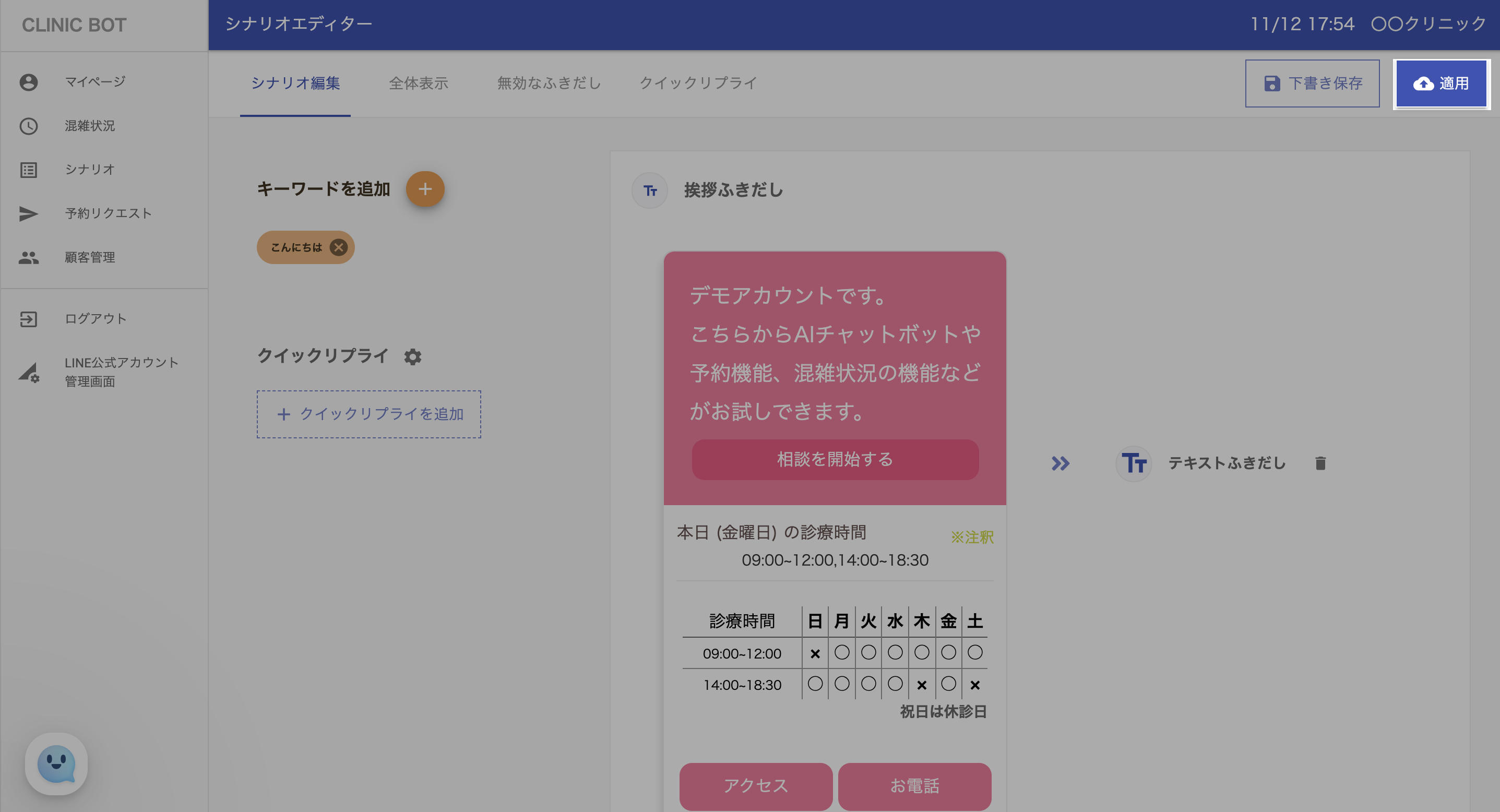The image size is (1500, 812).
Task: Switch to 無効なふきだし tab
Action: click(549, 83)
